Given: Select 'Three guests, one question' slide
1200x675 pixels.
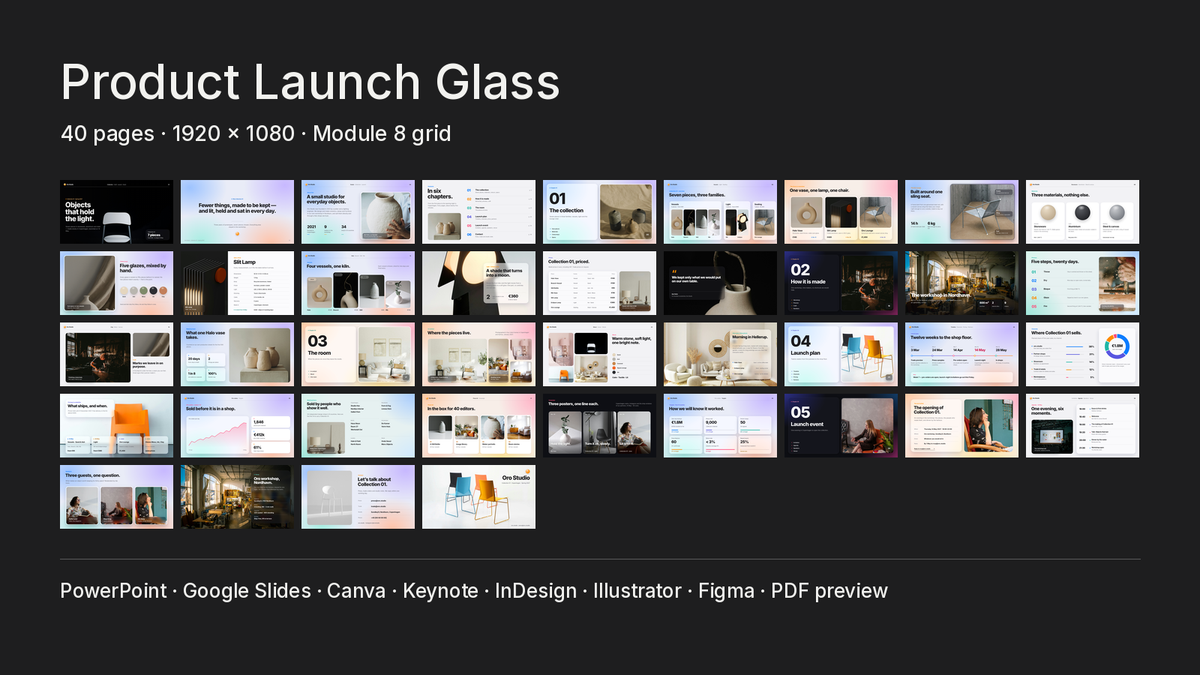Looking at the screenshot, I should 117,496.
